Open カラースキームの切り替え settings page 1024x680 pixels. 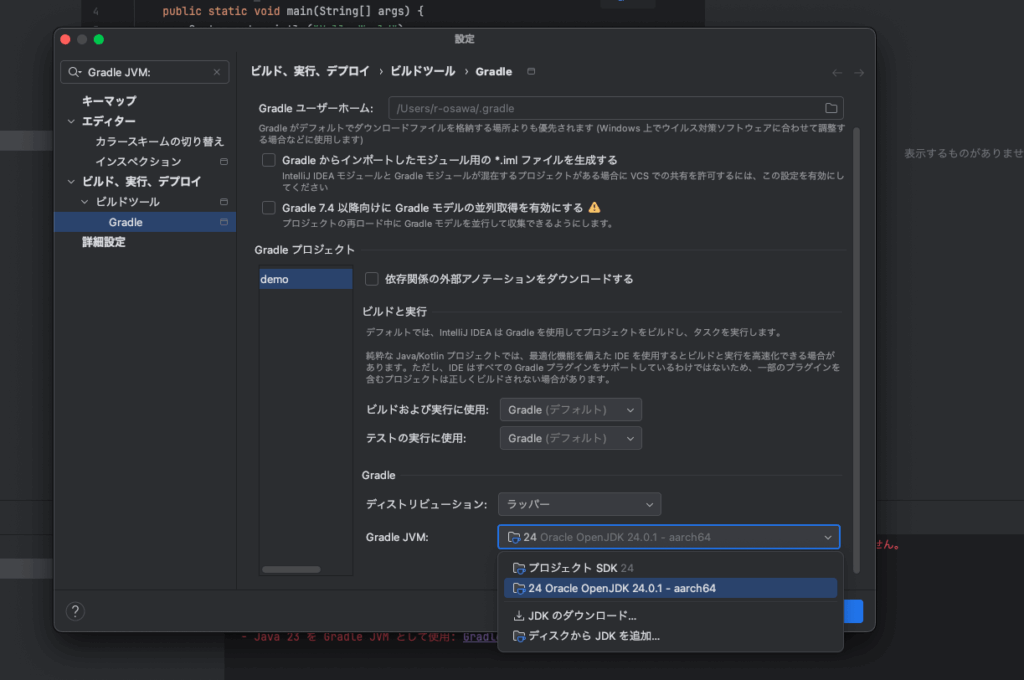[x=159, y=141]
